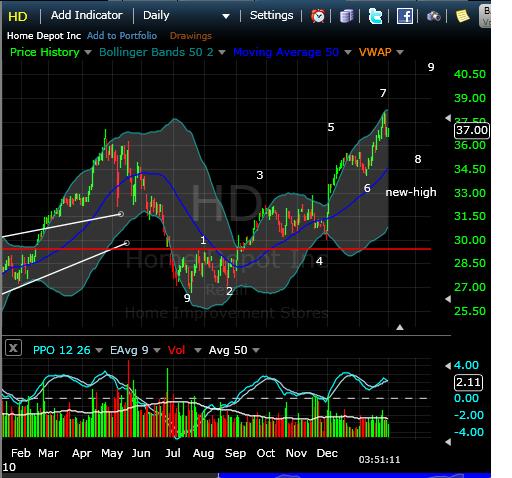512x478 pixels.
Task: Expand the Avg 50 dropdown
Action: [256, 350]
